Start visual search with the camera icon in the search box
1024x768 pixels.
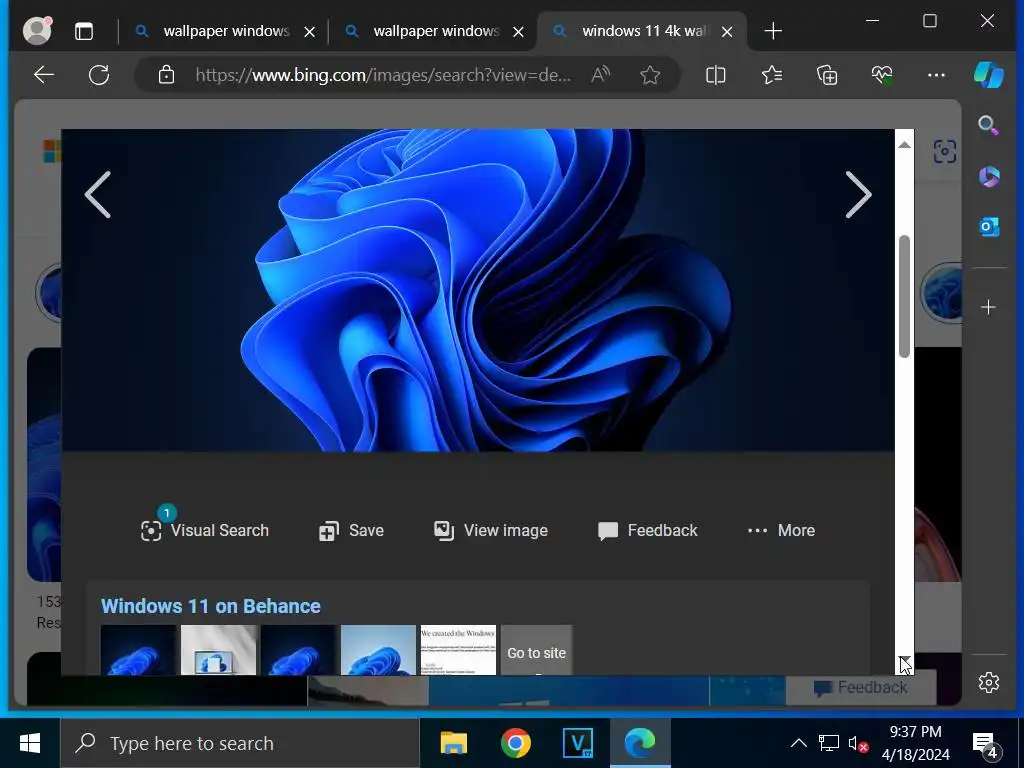pos(944,152)
